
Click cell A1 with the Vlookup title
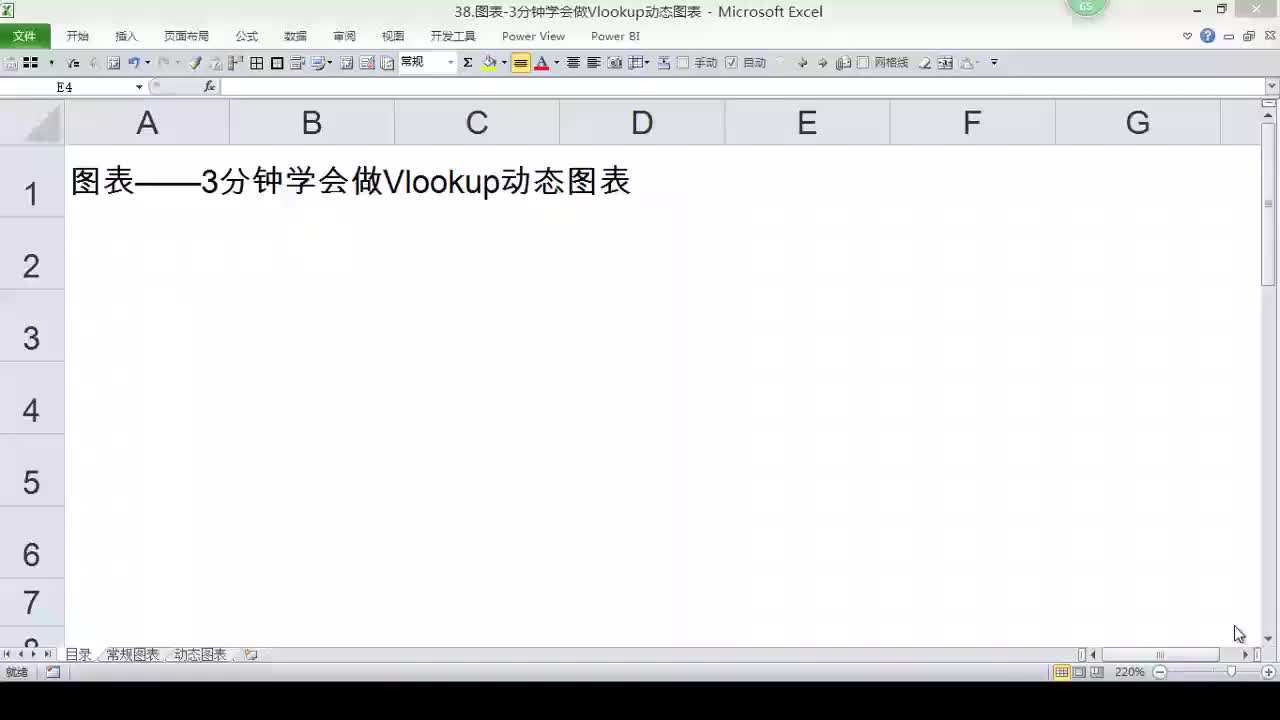point(350,182)
